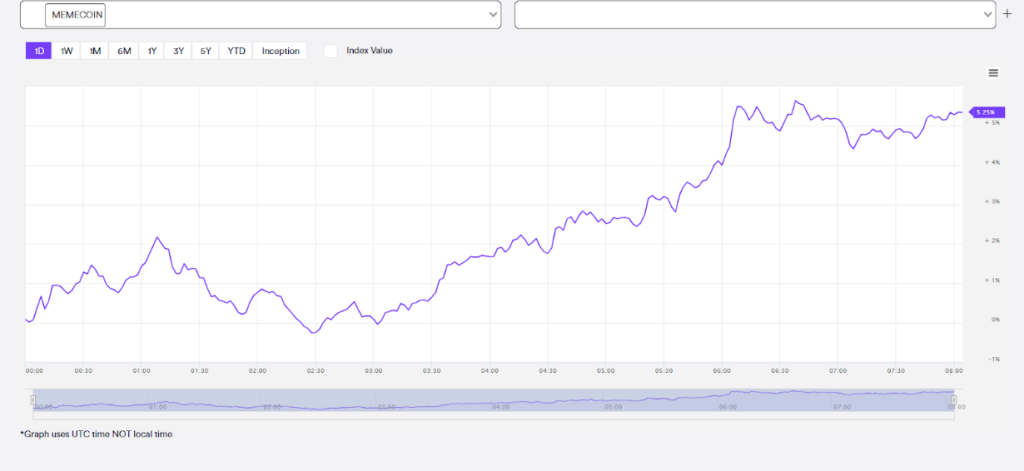Click the 08:00 x-axis label

(x=954, y=370)
